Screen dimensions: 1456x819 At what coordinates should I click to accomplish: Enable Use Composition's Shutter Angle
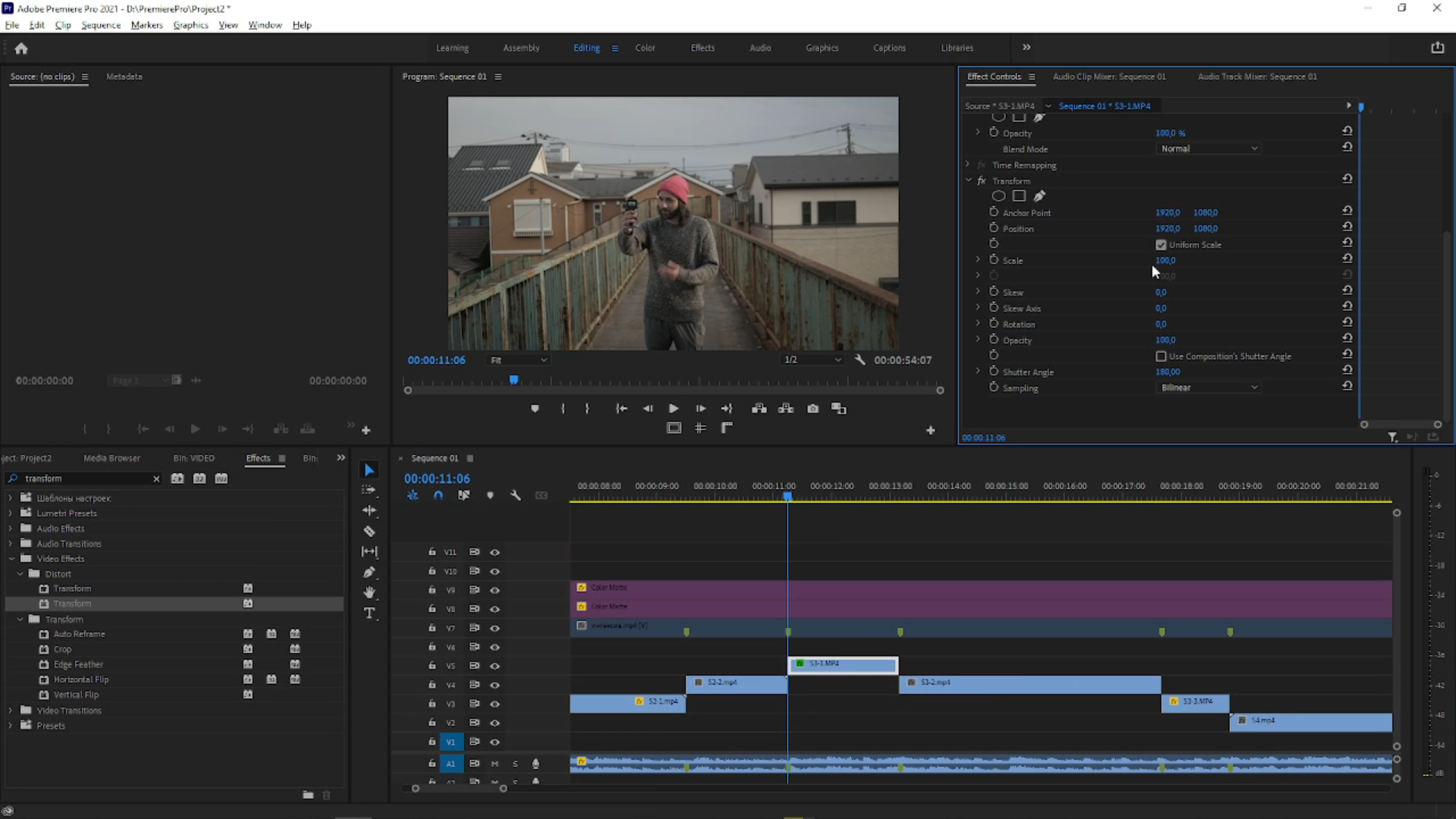tap(1161, 356)
